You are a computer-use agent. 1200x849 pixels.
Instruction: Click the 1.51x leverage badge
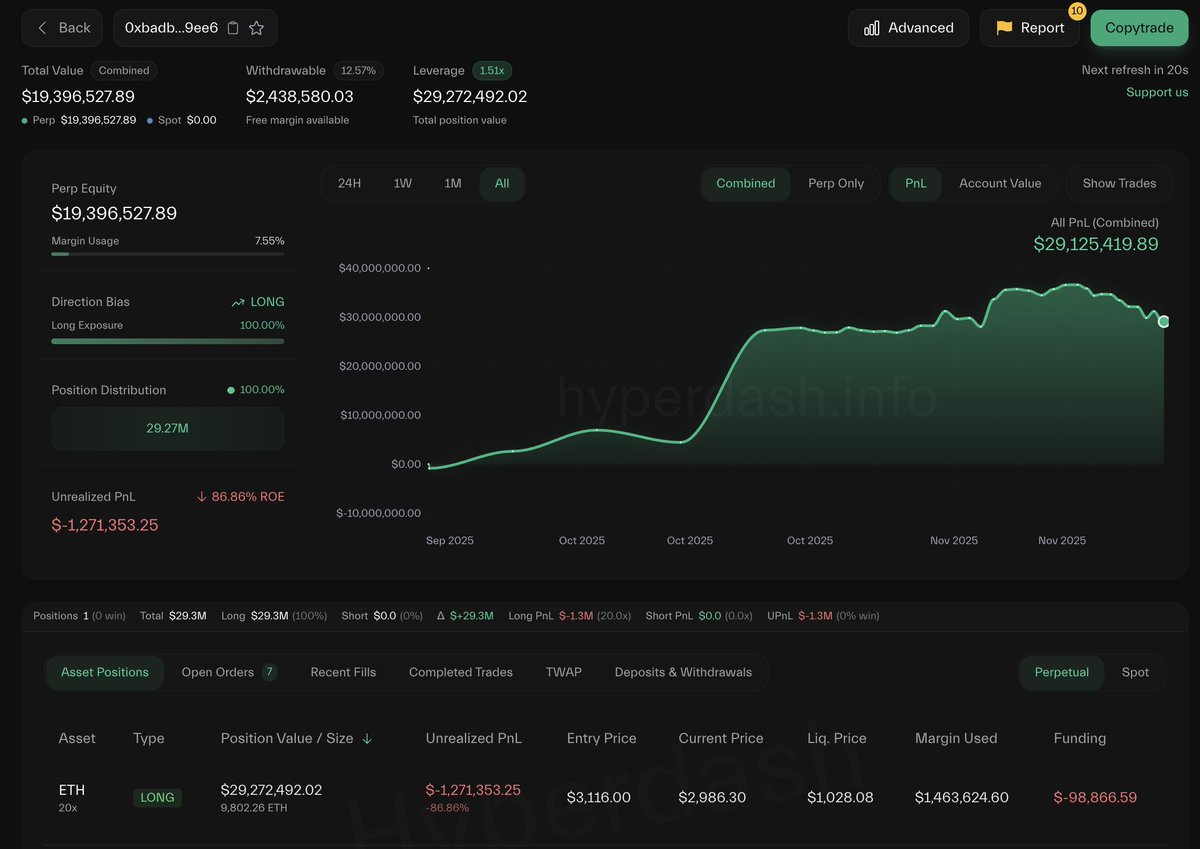(491, 71)
